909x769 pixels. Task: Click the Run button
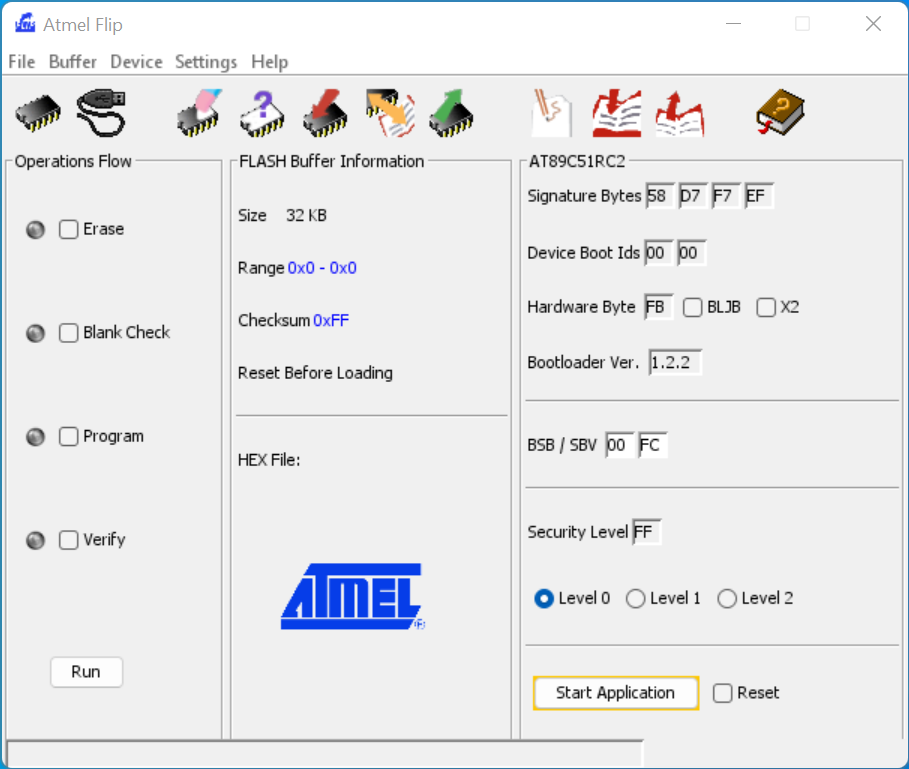pos(86,672)
